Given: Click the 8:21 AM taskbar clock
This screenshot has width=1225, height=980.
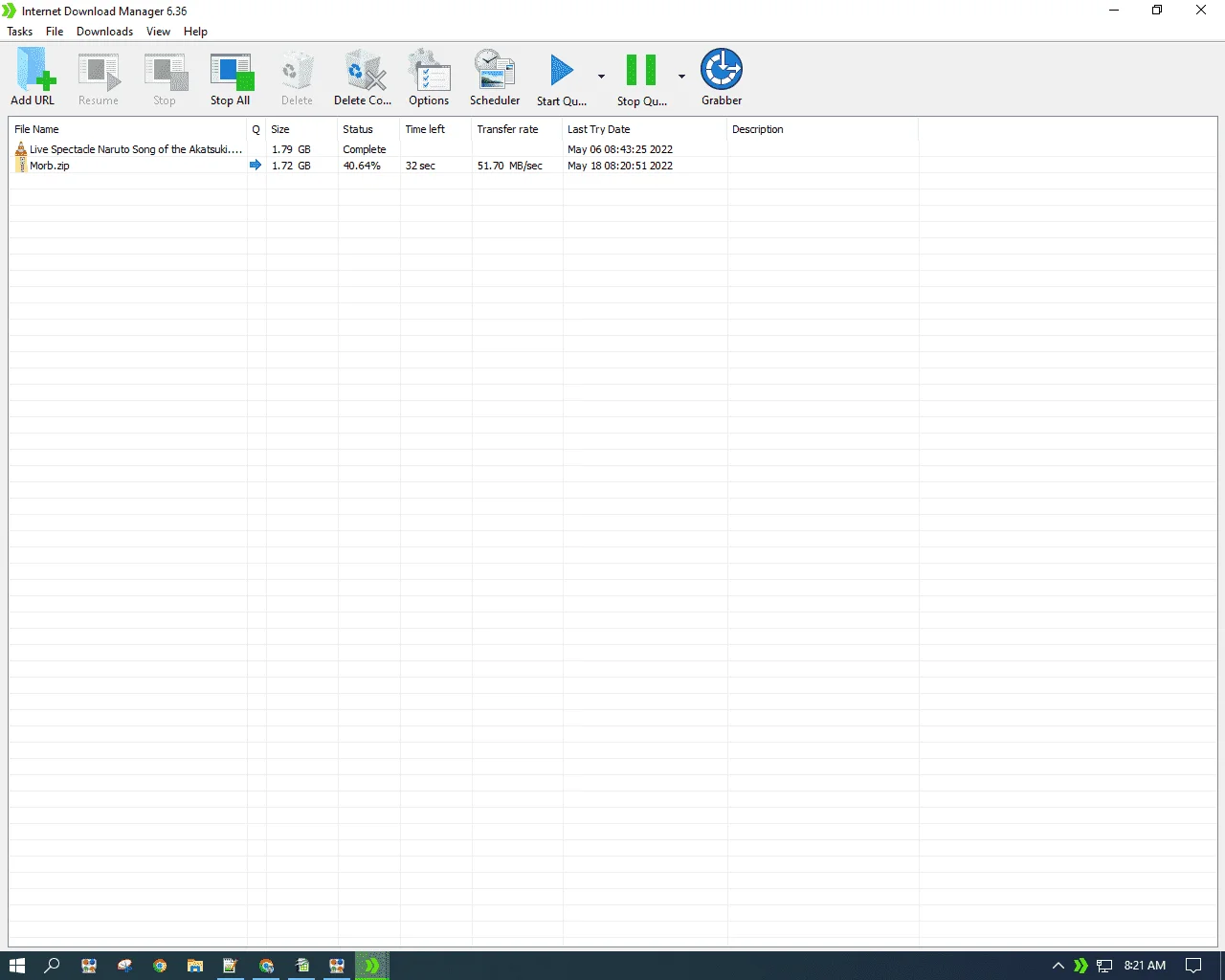Looking at the screenshot, I should click(x=1145, y=966).
